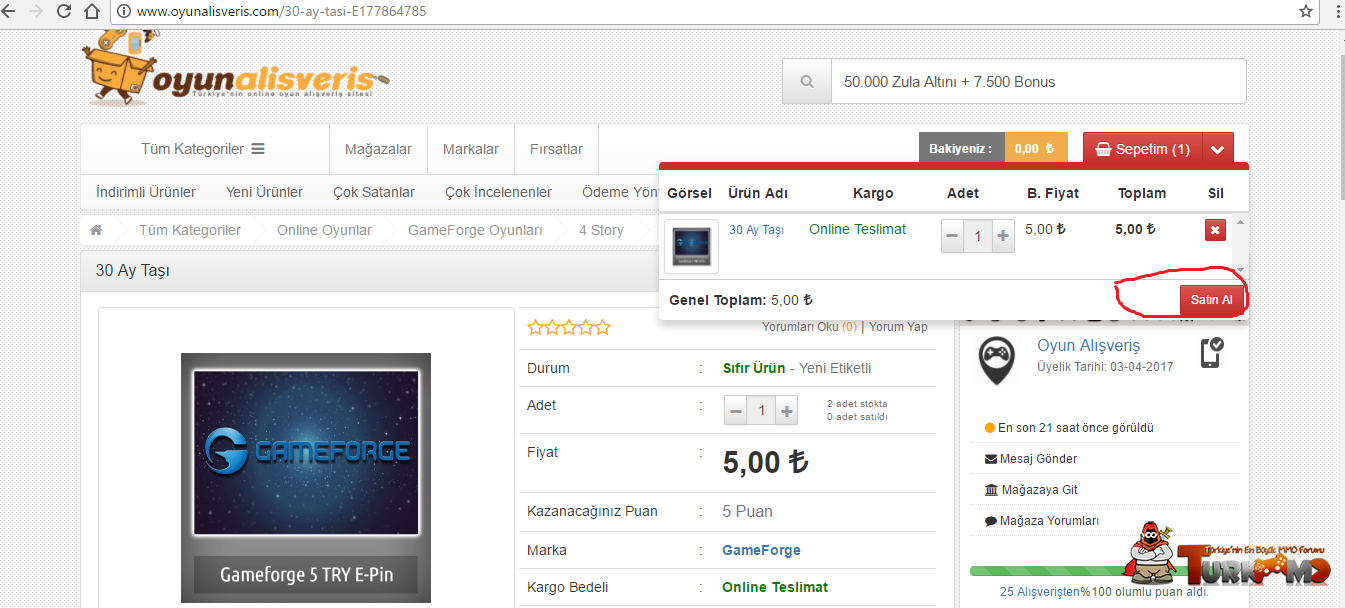Open Tüm Kategoriler menu
The image size is (1345, 608).
click(x=203, y=149)
